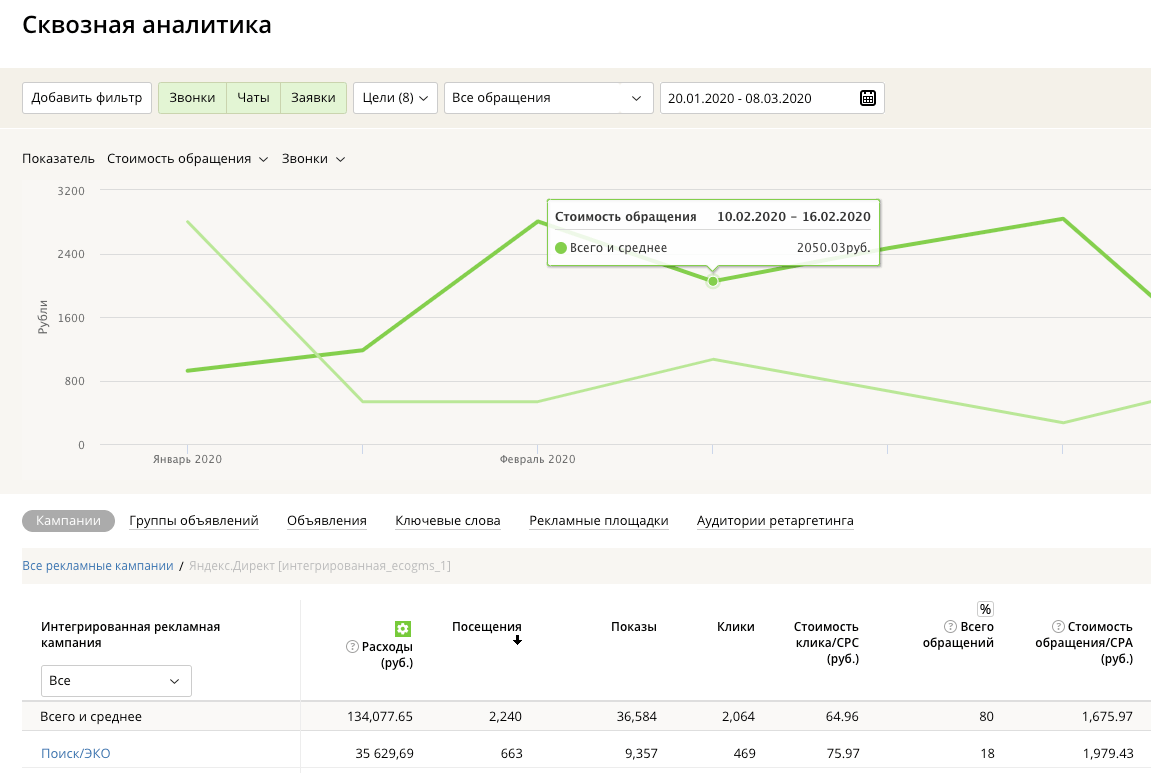Click the green gear settings icon above Расходы

(403, 629)
